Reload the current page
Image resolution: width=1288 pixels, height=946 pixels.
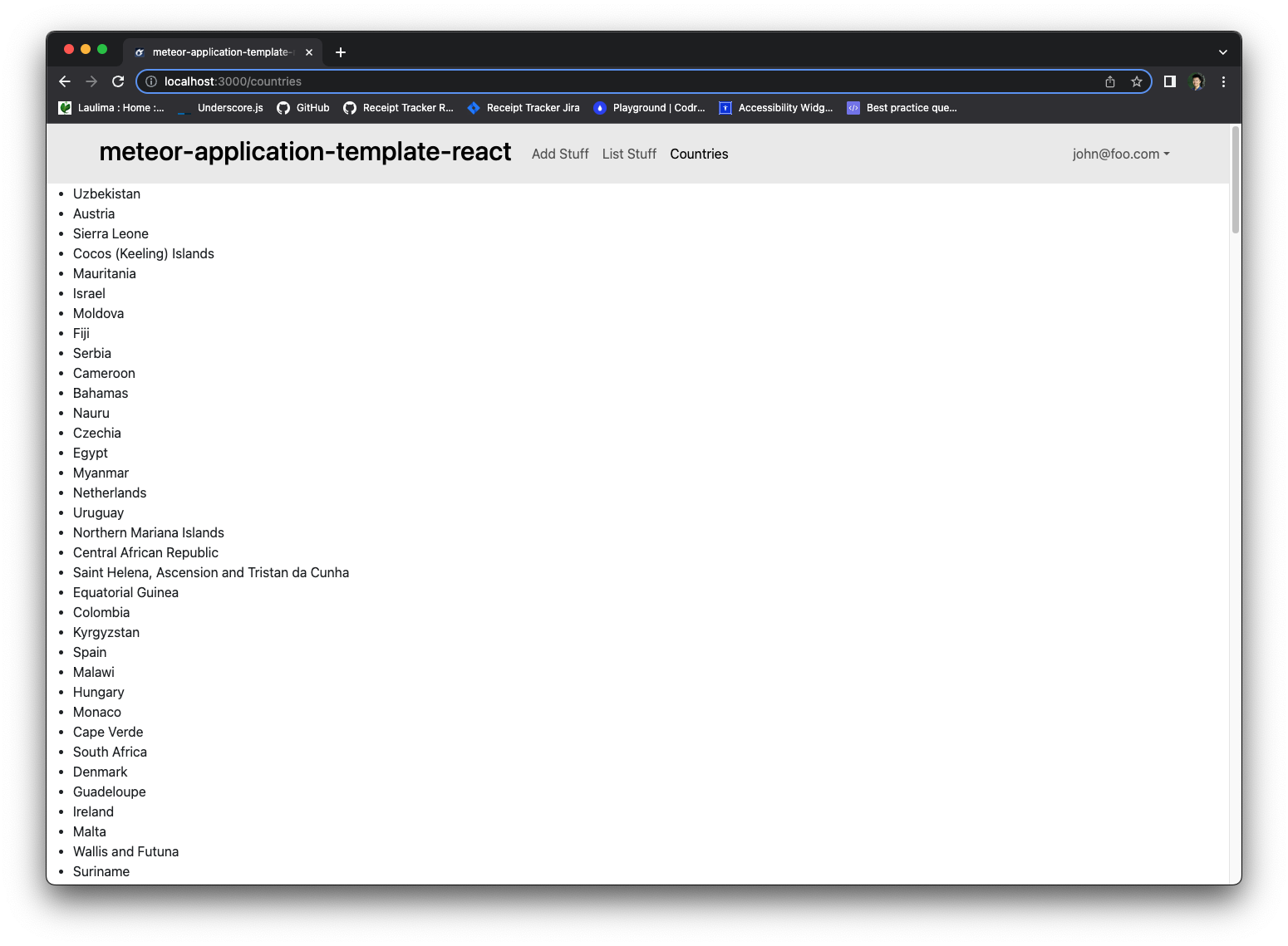point(118,81)
